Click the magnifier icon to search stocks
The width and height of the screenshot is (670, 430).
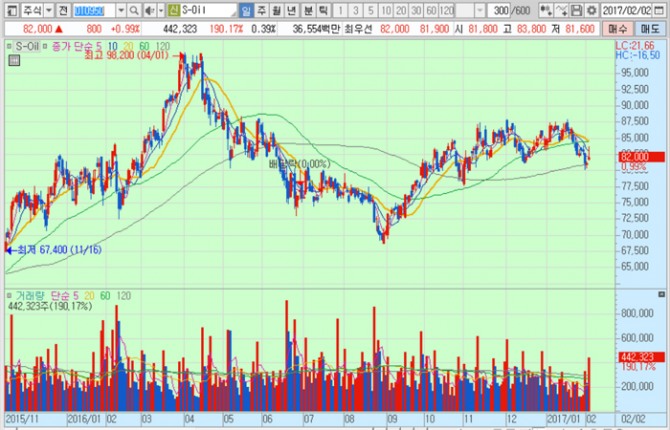133,9
